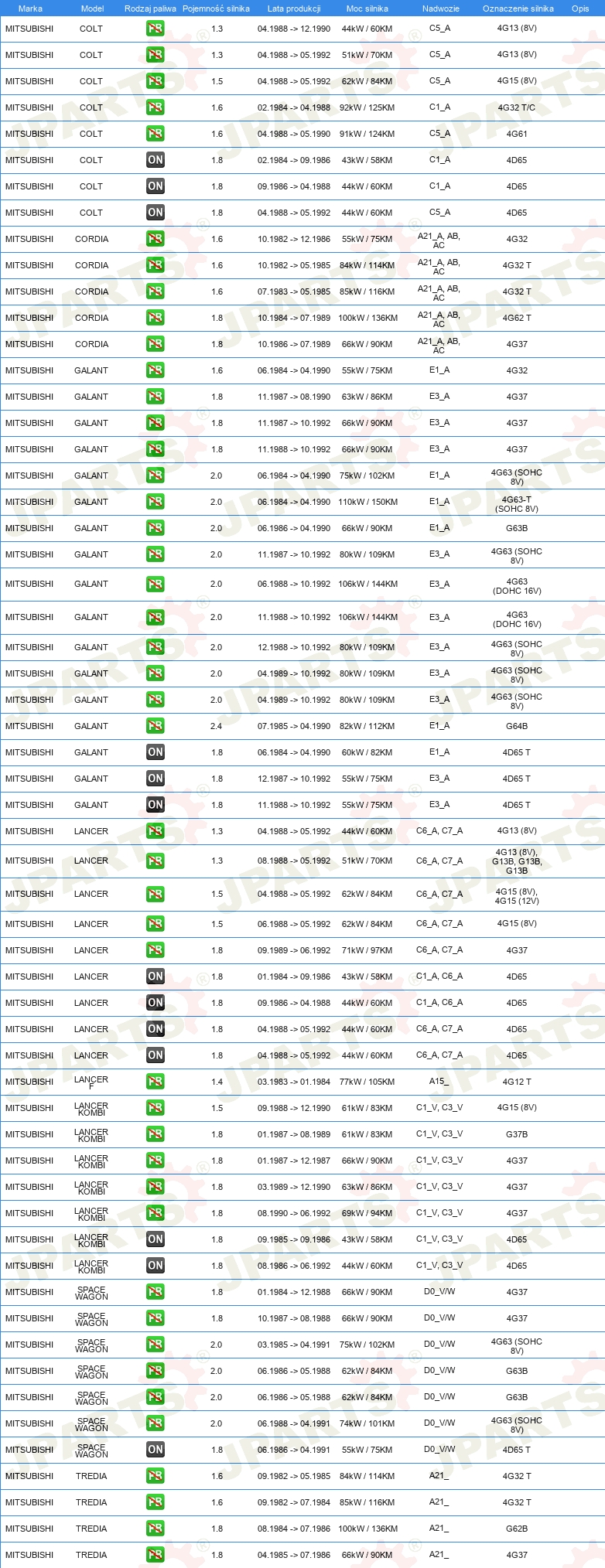Click the power value '77kW / 105KM'

coord(367,1082)
